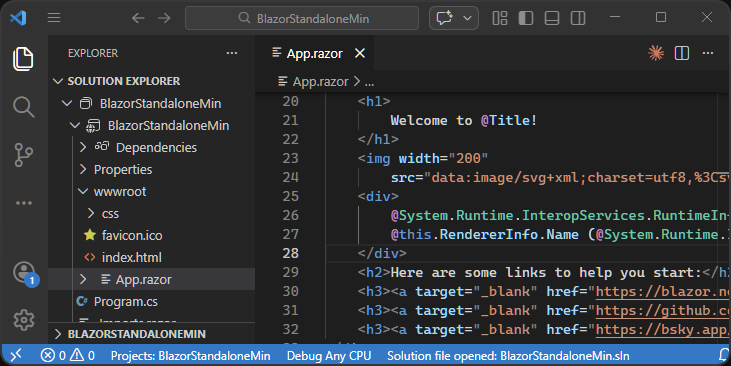Select favicon.ico in the tree
The image size is (731, 366).
132,235
